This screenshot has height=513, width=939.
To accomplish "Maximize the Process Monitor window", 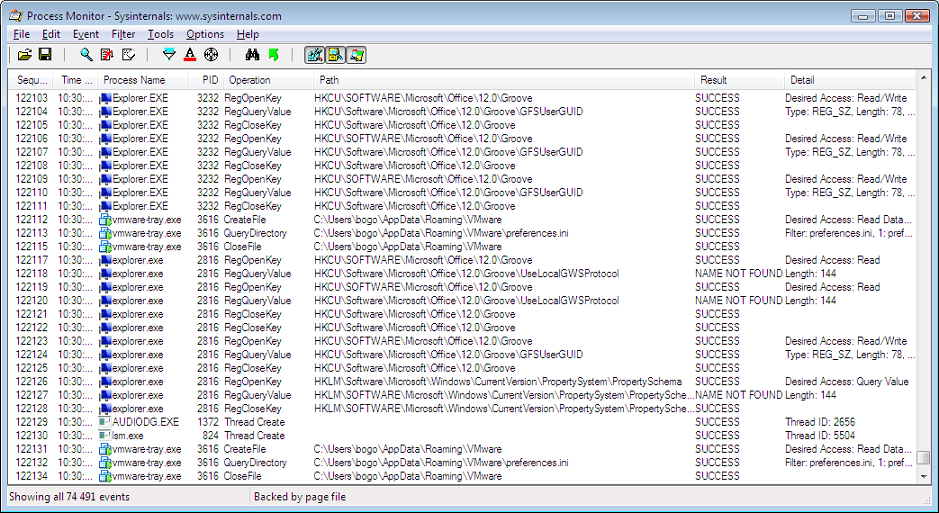I will point(890,16).
